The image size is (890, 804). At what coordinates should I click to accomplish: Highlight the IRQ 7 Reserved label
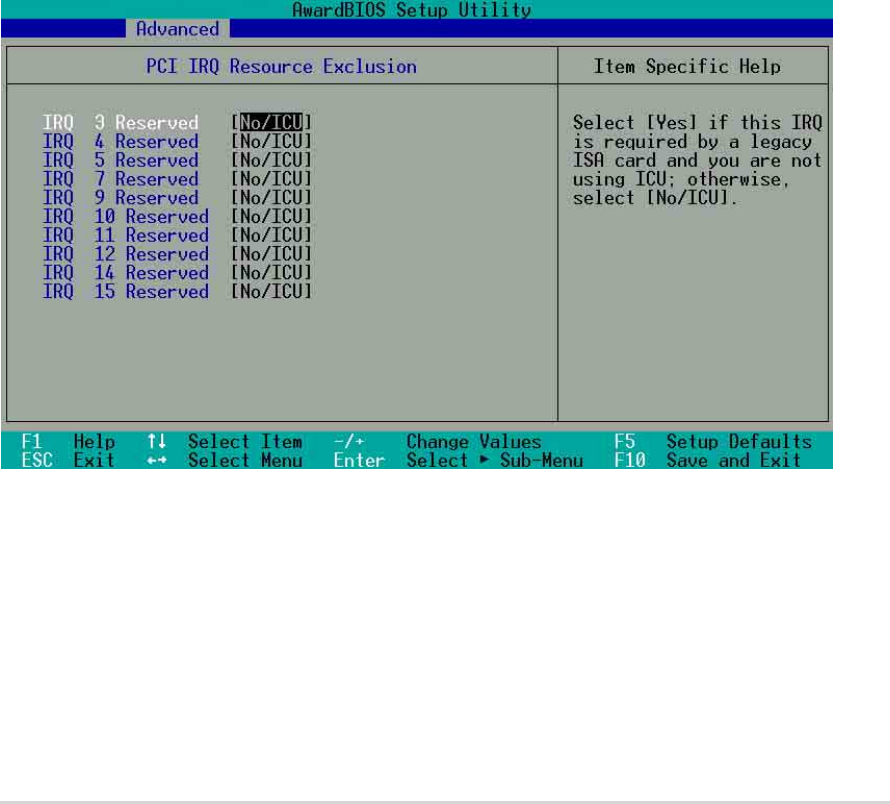click(121, 178)
